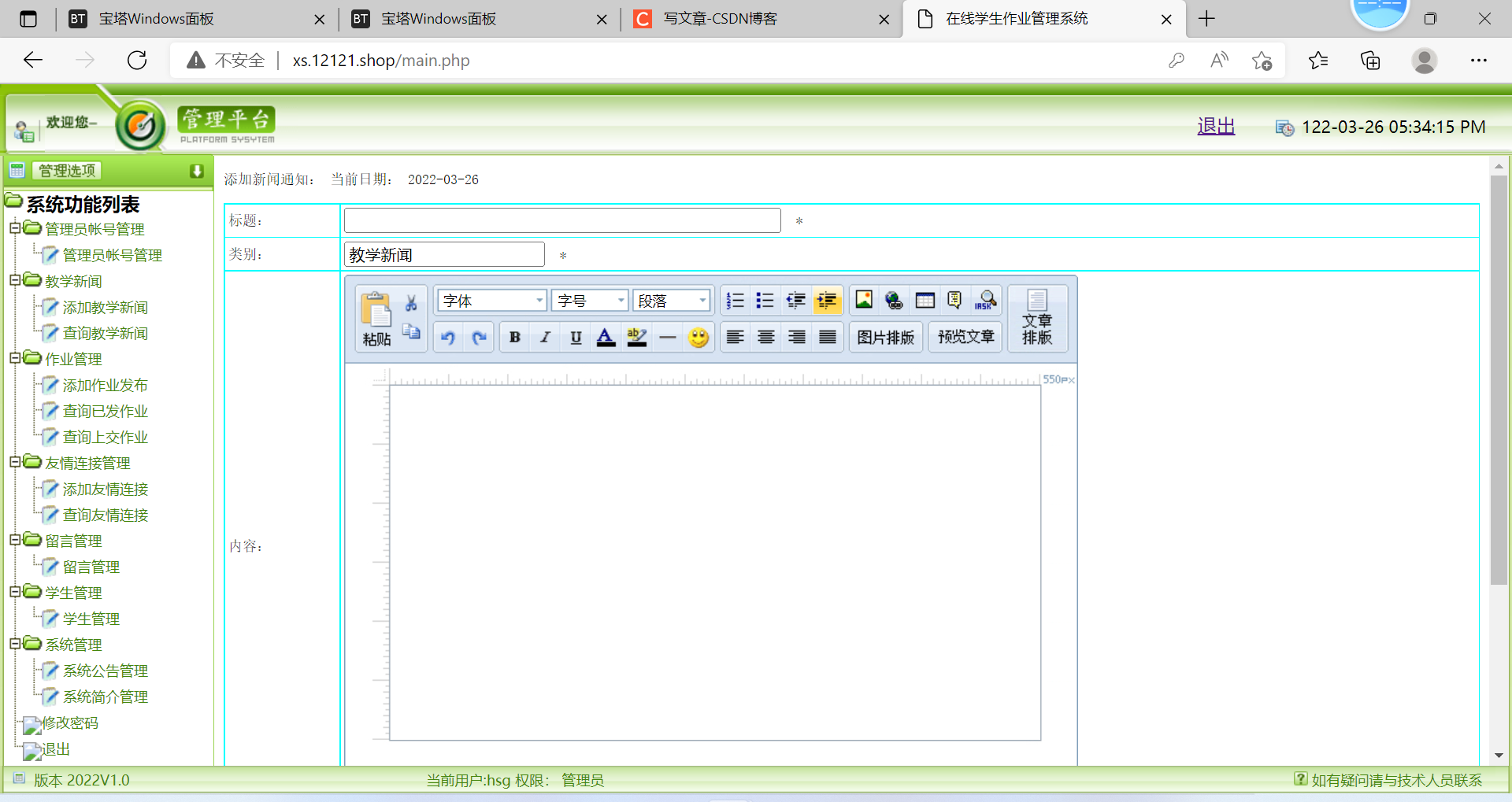
Task: Open the text highlight color picker
Action: [637, 338]
